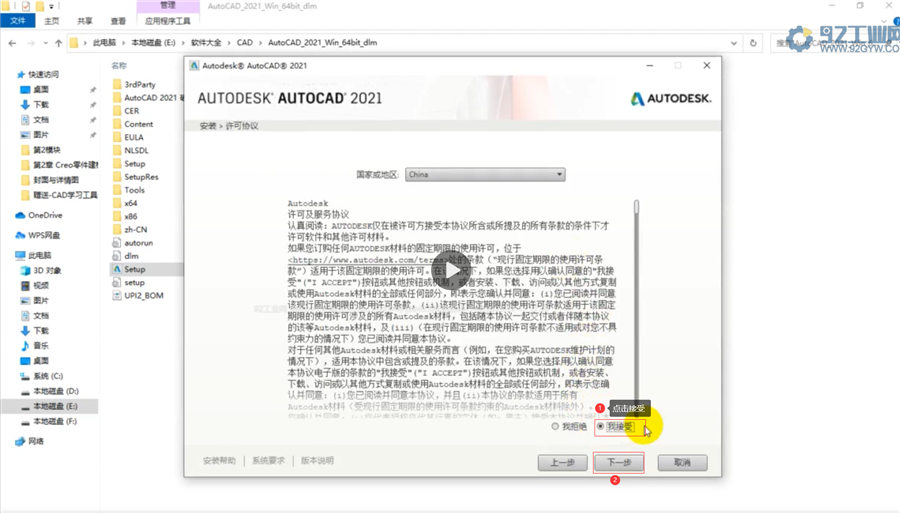Select the Content folder icon
The width and height of the screenshot is (900, 513).
(117, 124)
